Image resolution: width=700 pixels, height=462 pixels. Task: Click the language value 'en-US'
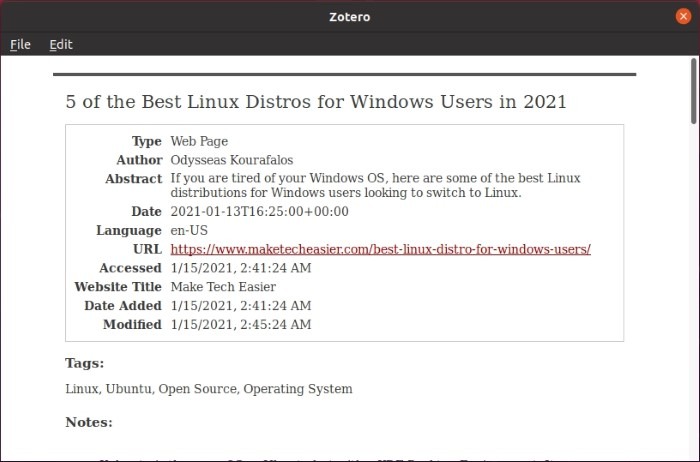coord(189,230)
